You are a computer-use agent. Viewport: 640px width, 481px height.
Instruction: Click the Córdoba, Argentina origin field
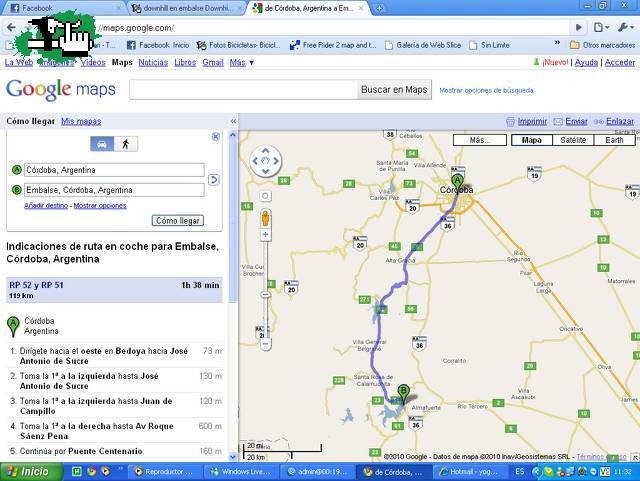point(114,170)
